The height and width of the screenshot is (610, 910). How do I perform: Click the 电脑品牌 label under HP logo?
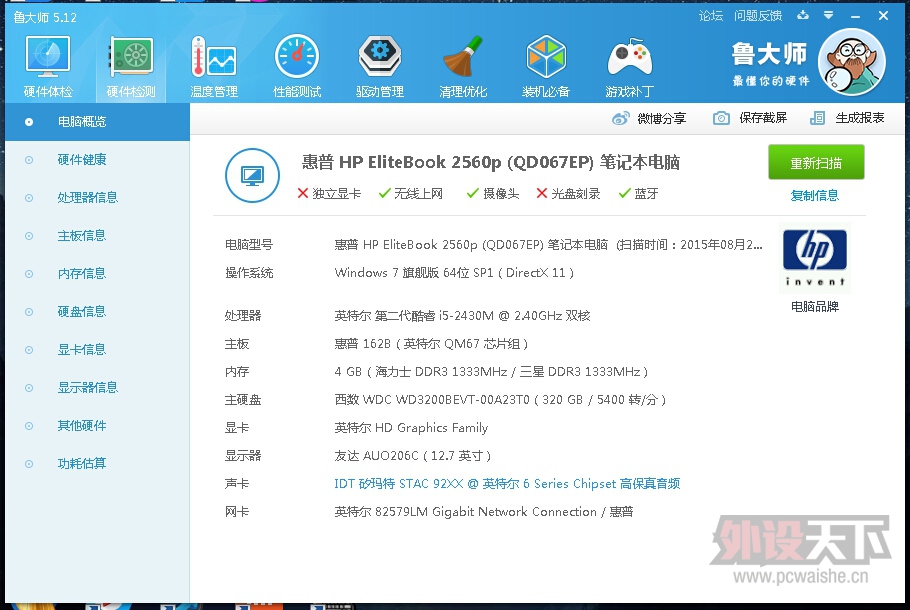click(815, 306)
